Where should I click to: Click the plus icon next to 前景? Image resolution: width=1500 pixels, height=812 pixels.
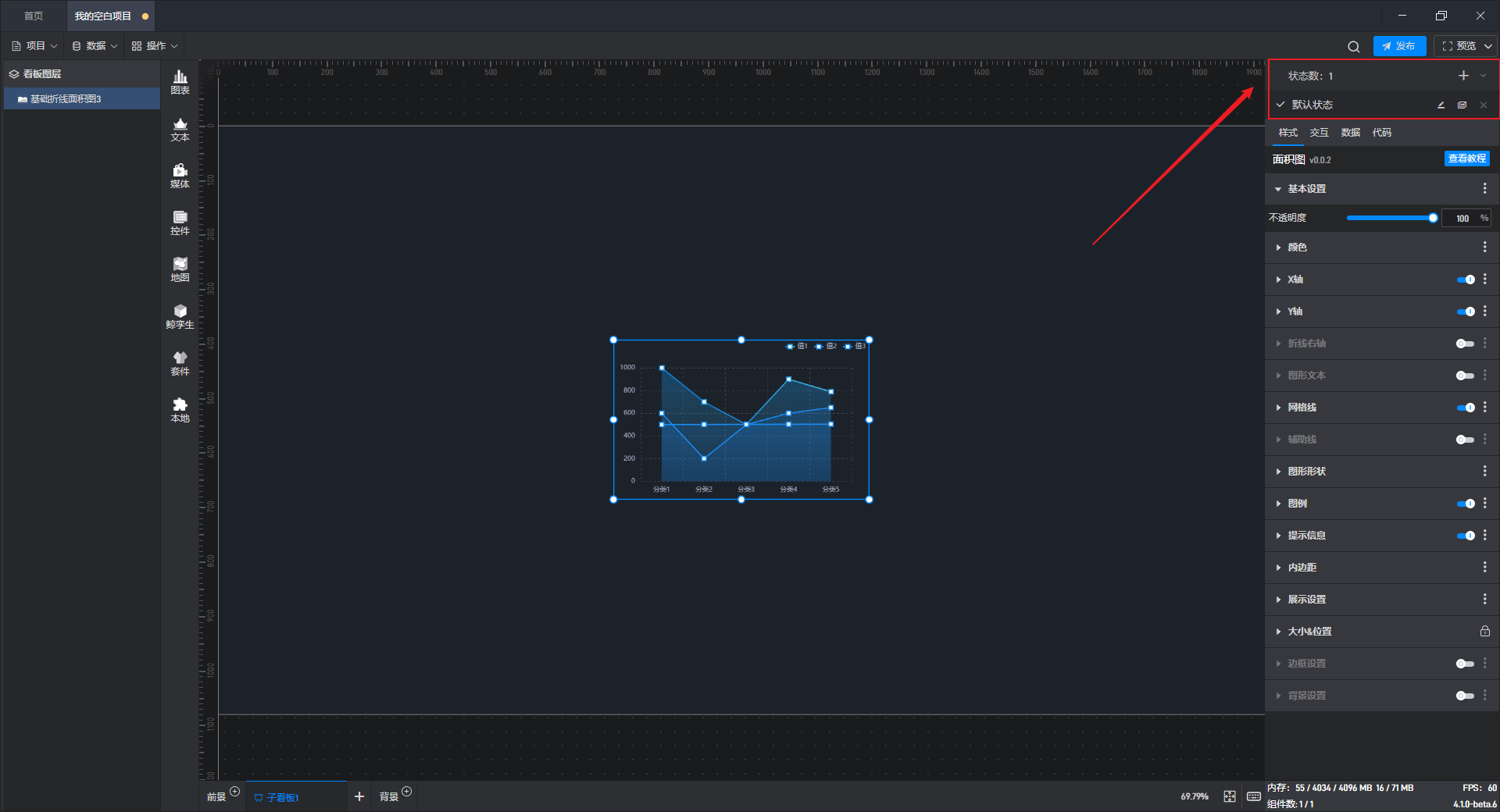click(x=234, y=792)
